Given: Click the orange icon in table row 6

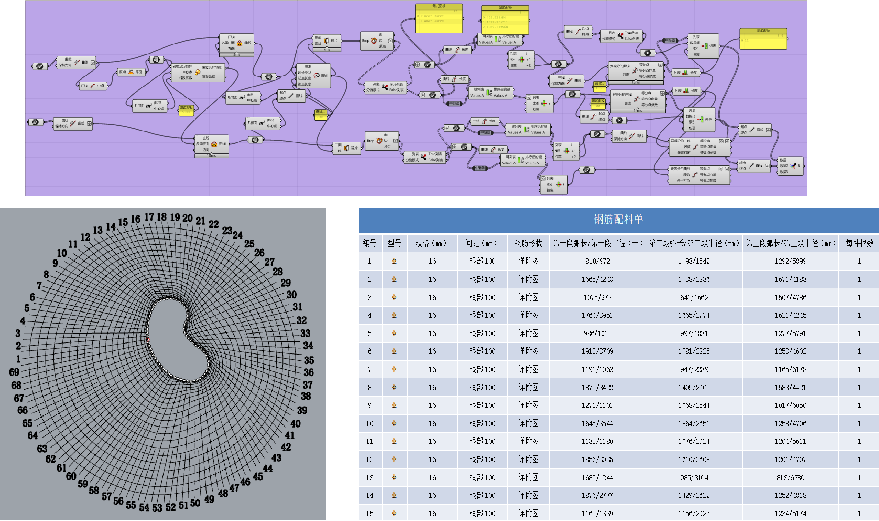Looking at the screenshot, I should (x=394, y=351).
